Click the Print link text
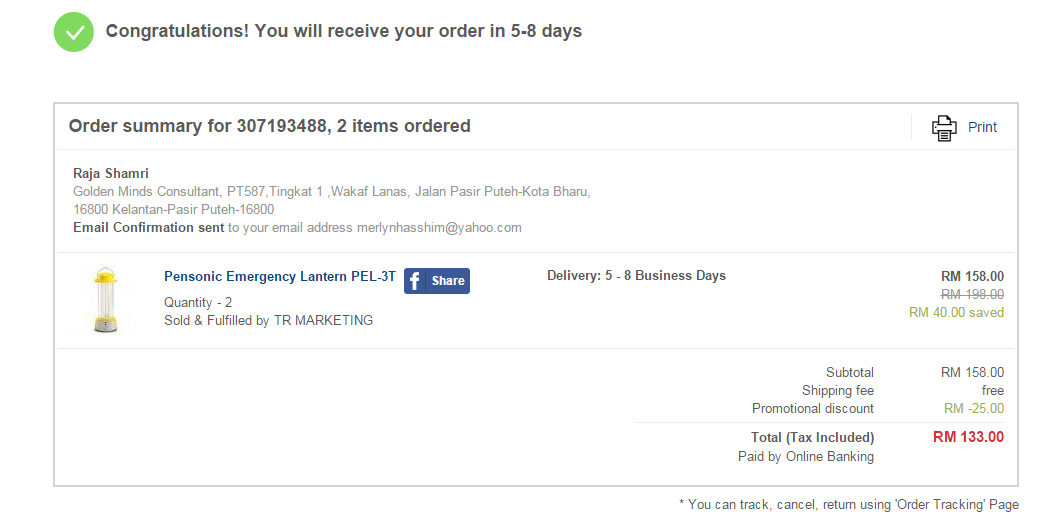Screen dimensions: 1064x529 click(982, 127)
